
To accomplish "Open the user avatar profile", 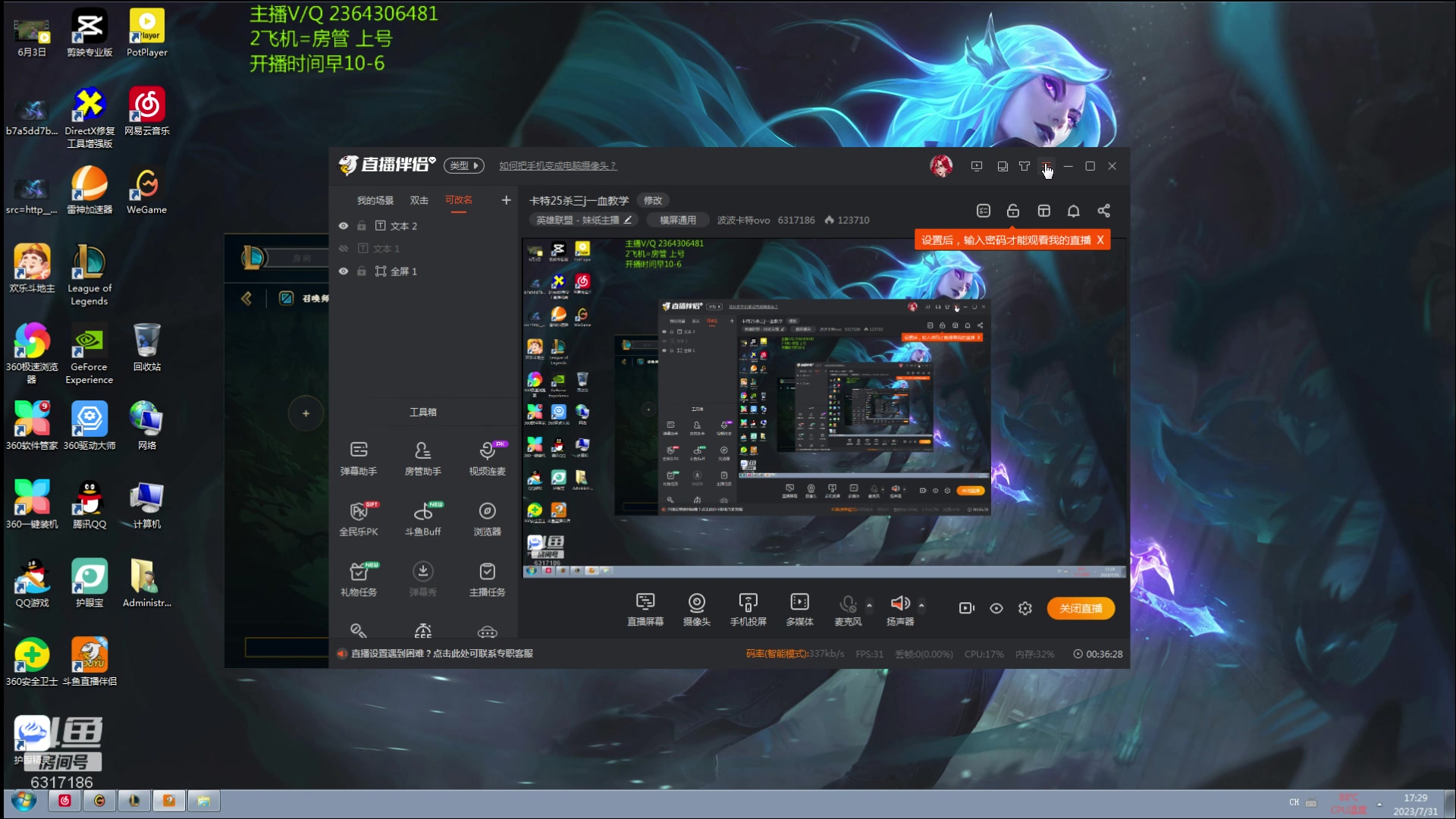I will coord(941,165).
